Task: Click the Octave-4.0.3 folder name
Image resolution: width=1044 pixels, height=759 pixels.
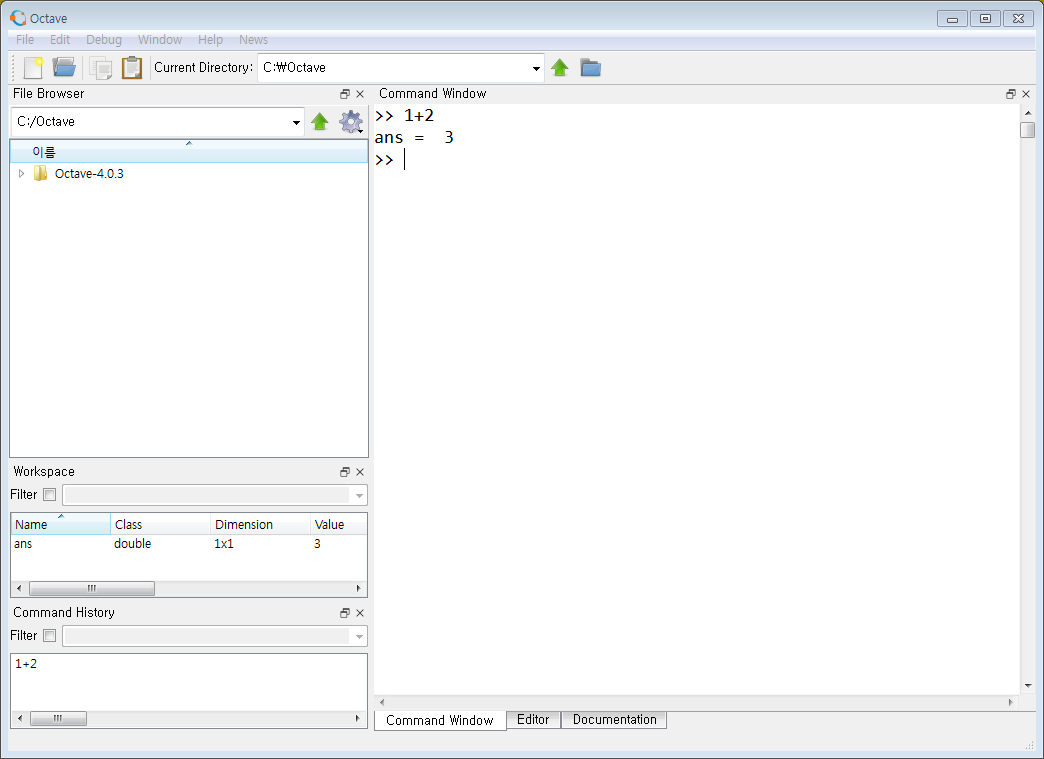Action: [89, 174]
